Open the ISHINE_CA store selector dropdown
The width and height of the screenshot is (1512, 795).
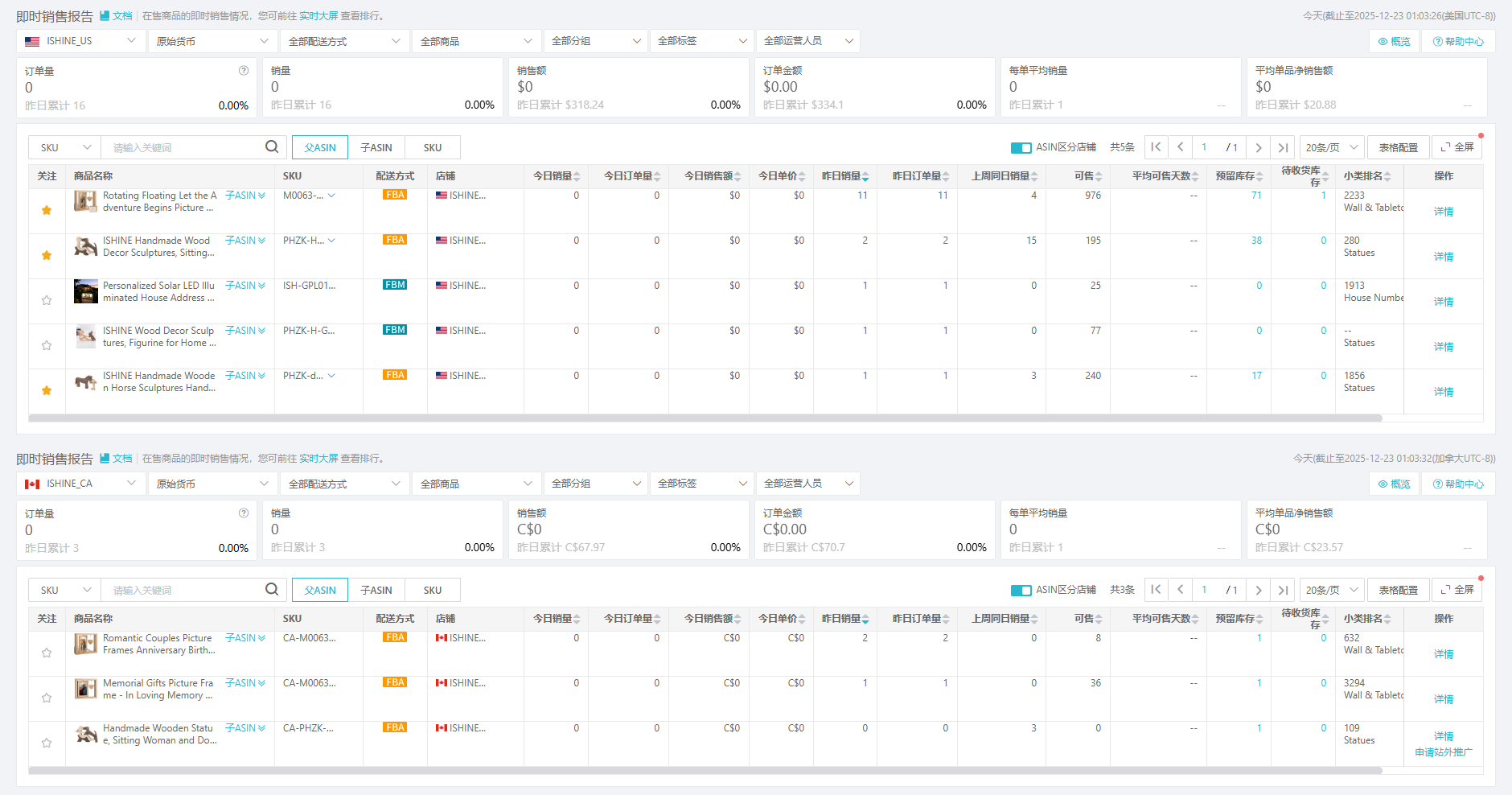coord(80,484)
